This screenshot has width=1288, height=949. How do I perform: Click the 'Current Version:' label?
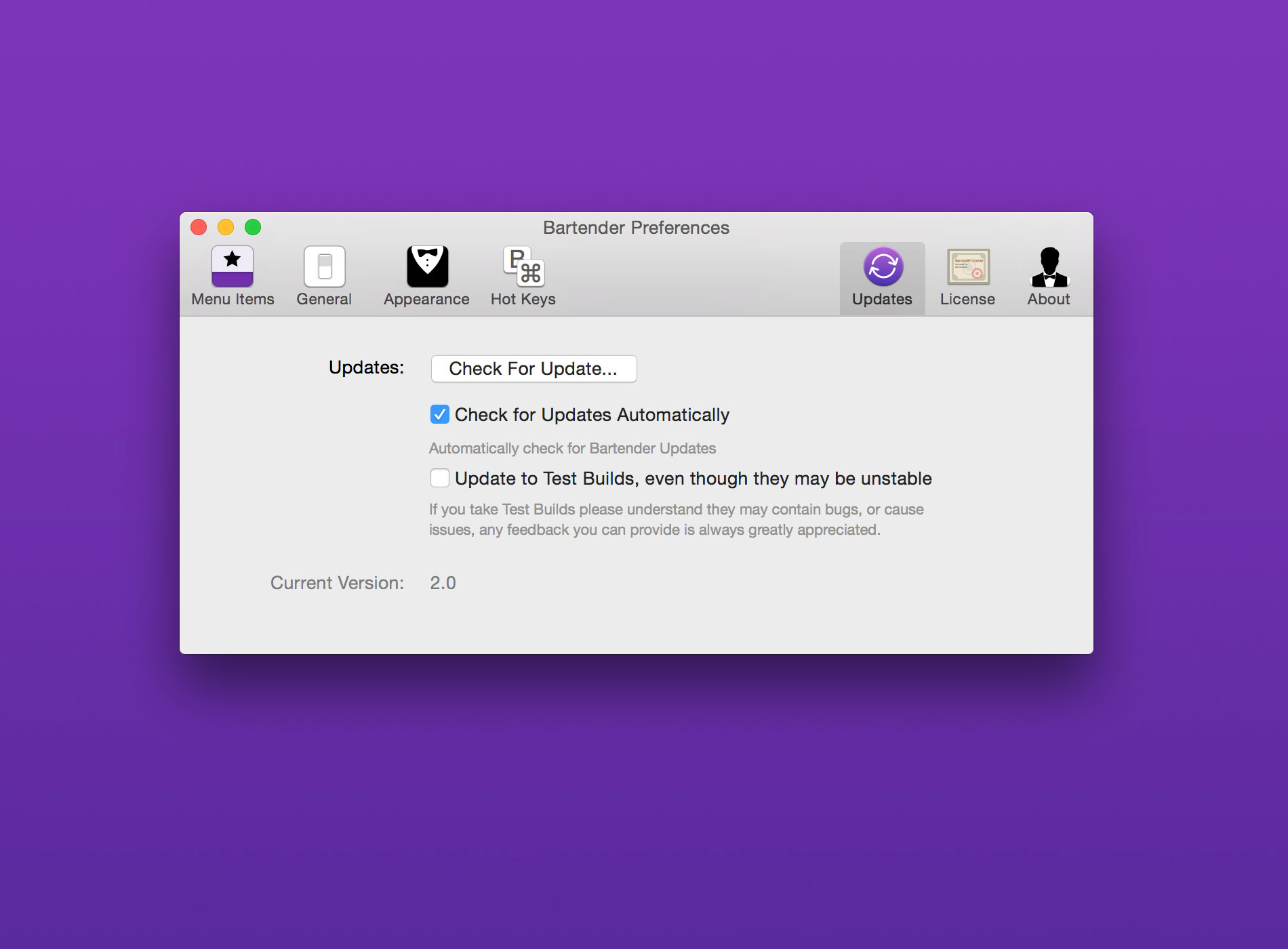coord(337,583)
